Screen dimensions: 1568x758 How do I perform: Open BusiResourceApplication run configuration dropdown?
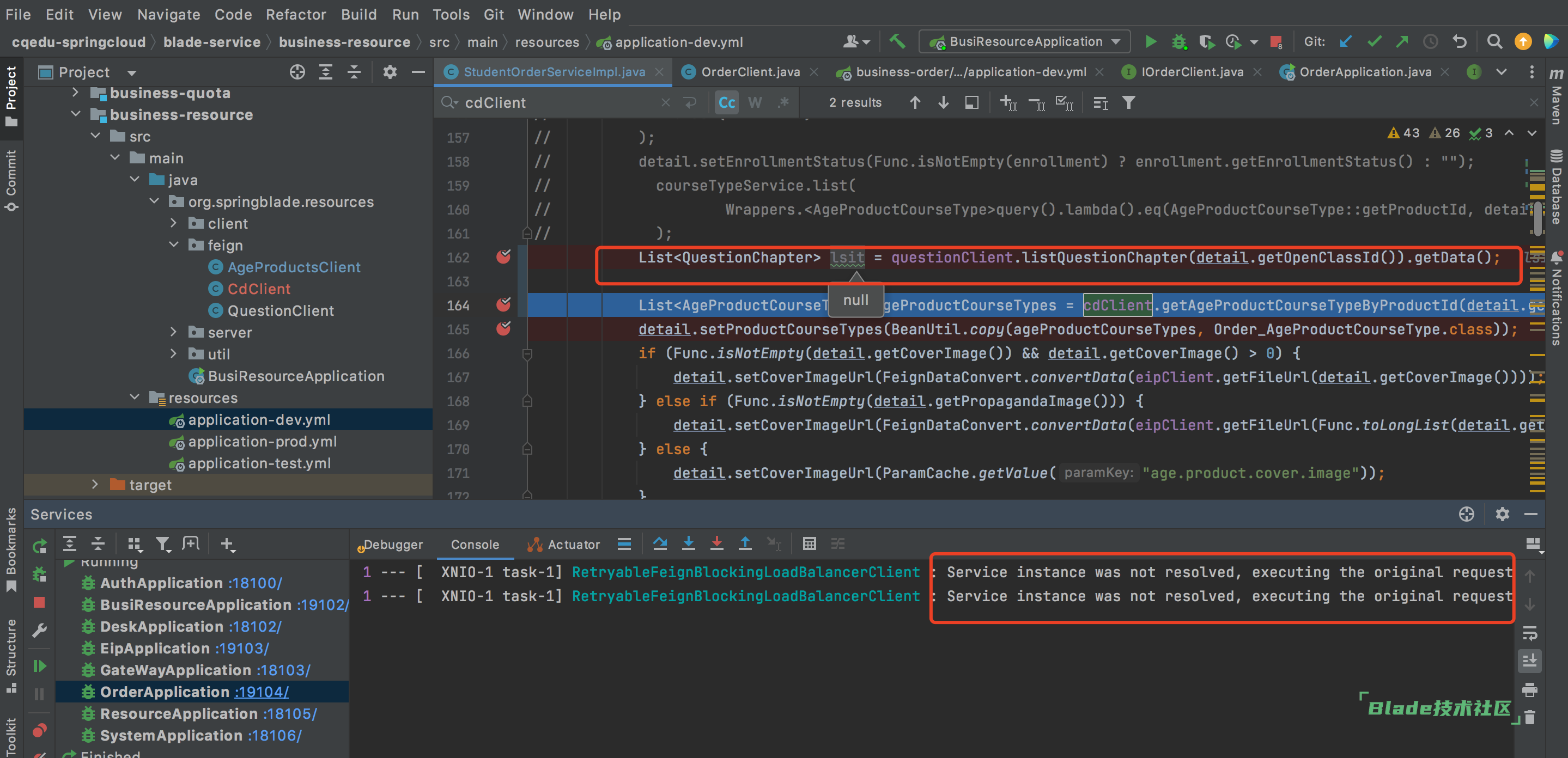pyautogui.click(x=1024, y=41)
